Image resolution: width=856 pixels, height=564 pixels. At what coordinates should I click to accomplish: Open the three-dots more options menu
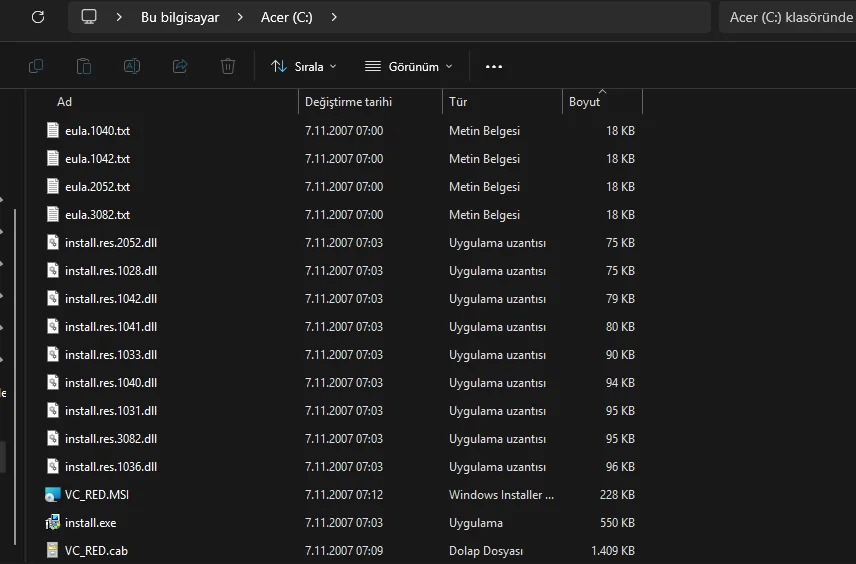tap(493, 66)
